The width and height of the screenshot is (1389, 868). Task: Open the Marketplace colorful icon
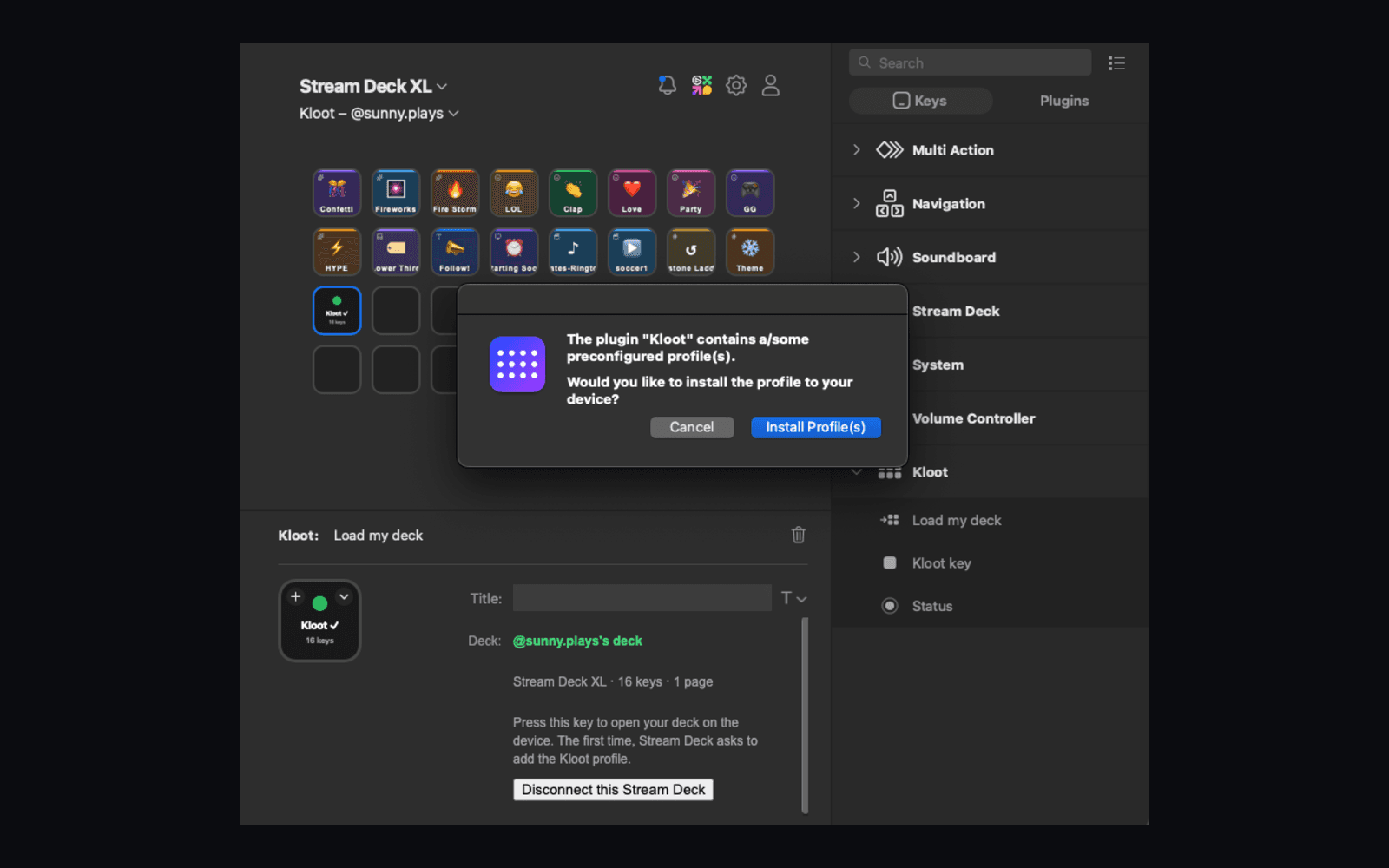(701, 85)
